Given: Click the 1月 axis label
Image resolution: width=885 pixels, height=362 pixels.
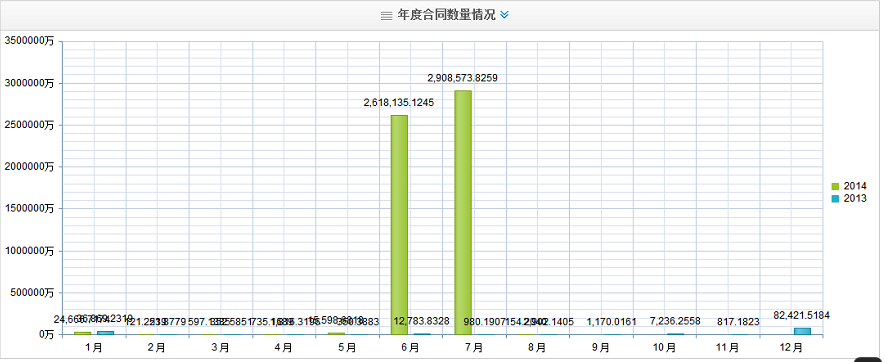Looking at the screenshot, I should [94, 347].
